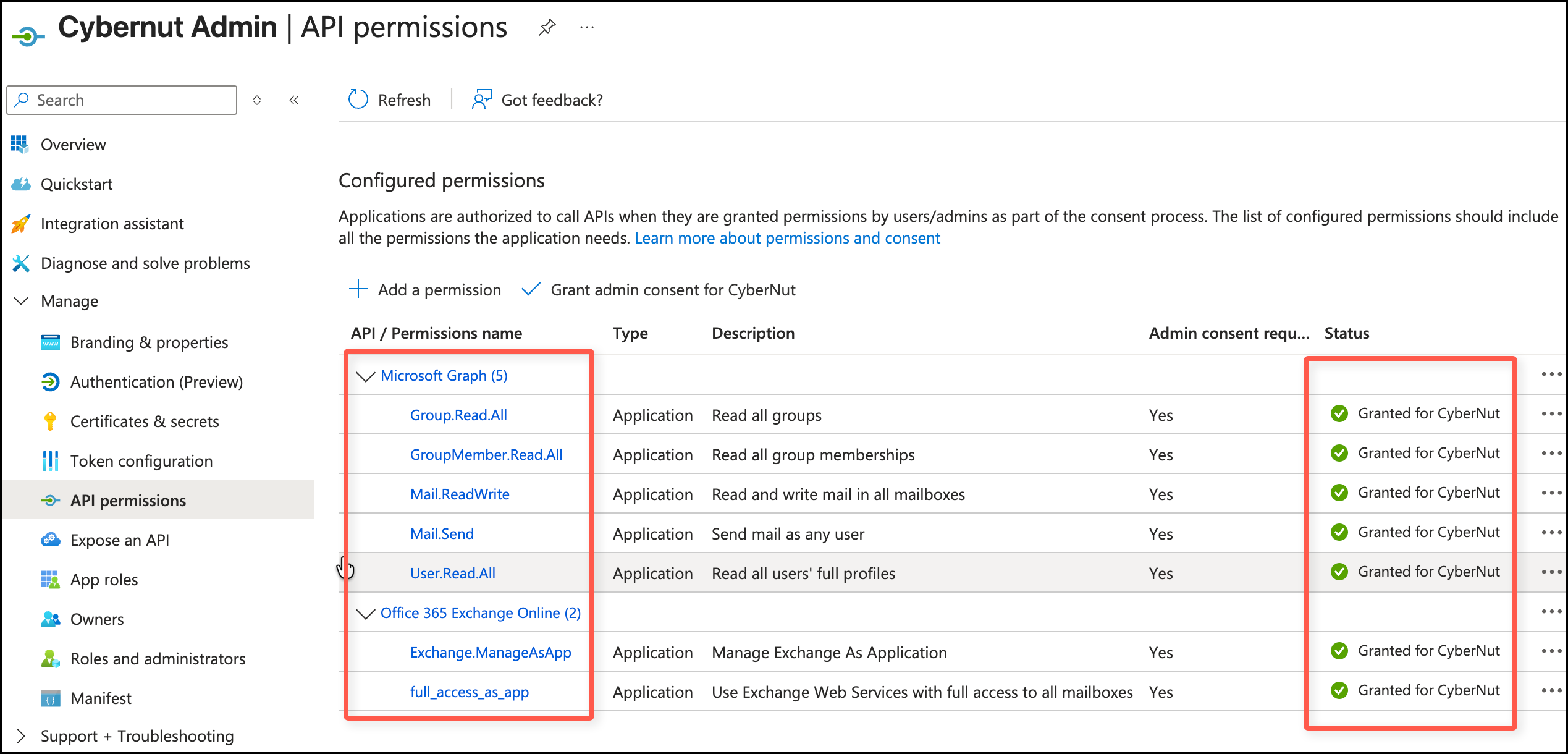Image resolution: width=1568 pixels, height=754 pixels.
Task: Click the Got feedback person icon
Action: (481, 100)
